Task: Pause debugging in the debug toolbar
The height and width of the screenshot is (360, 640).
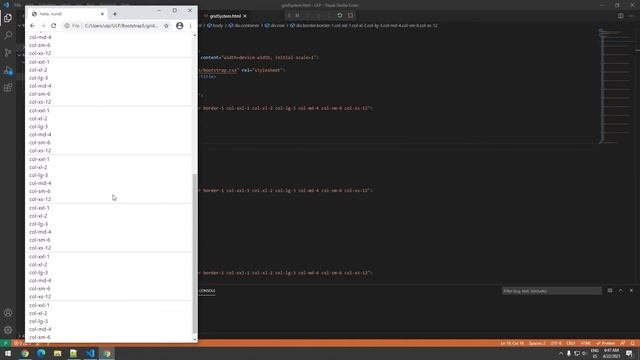Action: 297,16
